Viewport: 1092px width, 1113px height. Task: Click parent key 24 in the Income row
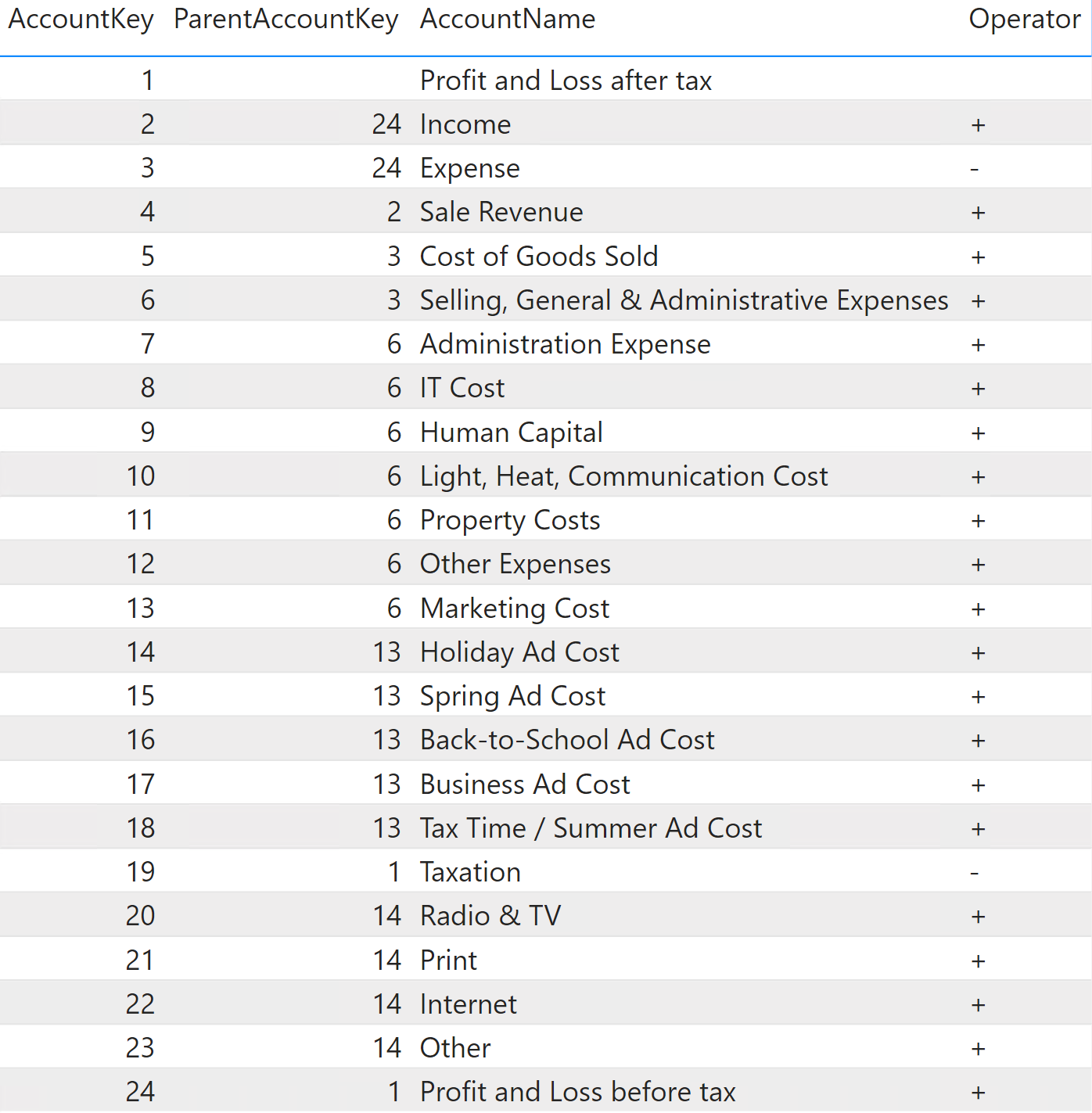pyautogui.click(x=386, y=124)
